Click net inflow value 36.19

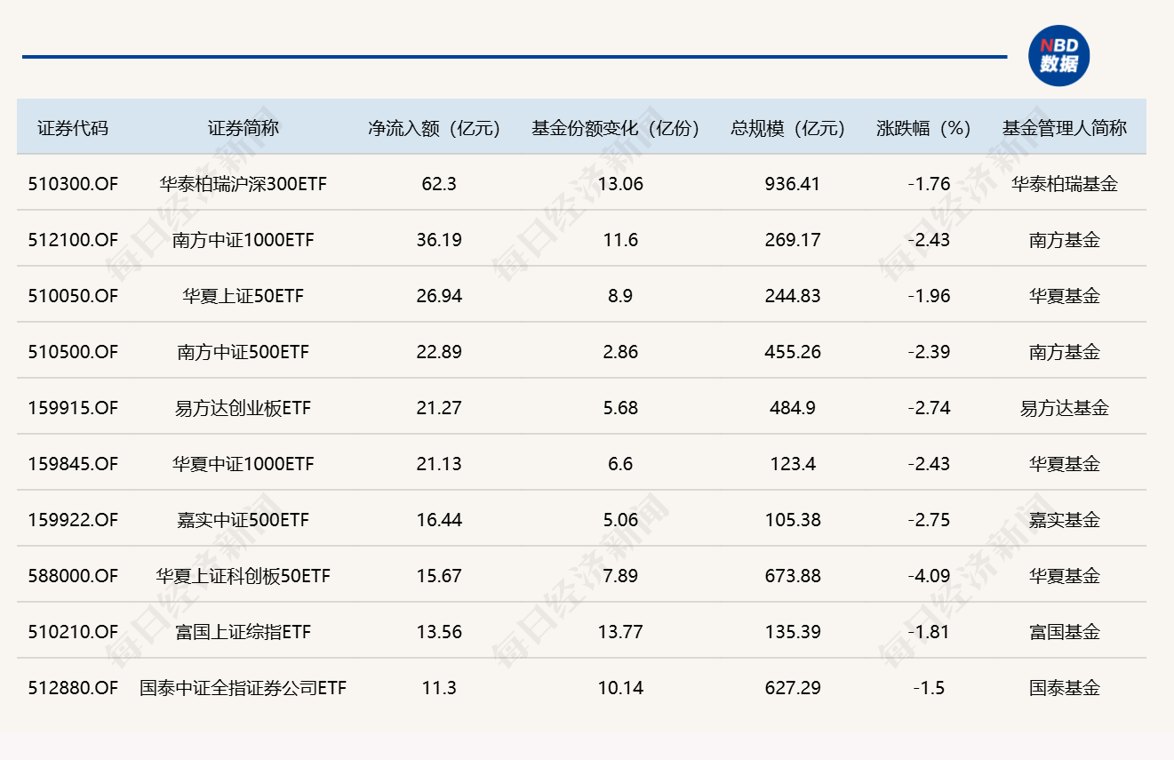point(439,240)
